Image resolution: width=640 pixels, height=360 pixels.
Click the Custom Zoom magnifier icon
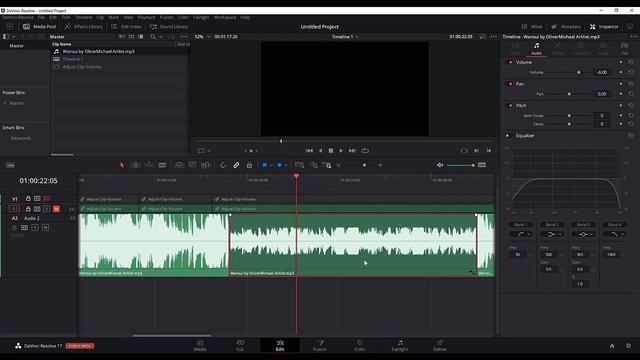coord(327,165)
